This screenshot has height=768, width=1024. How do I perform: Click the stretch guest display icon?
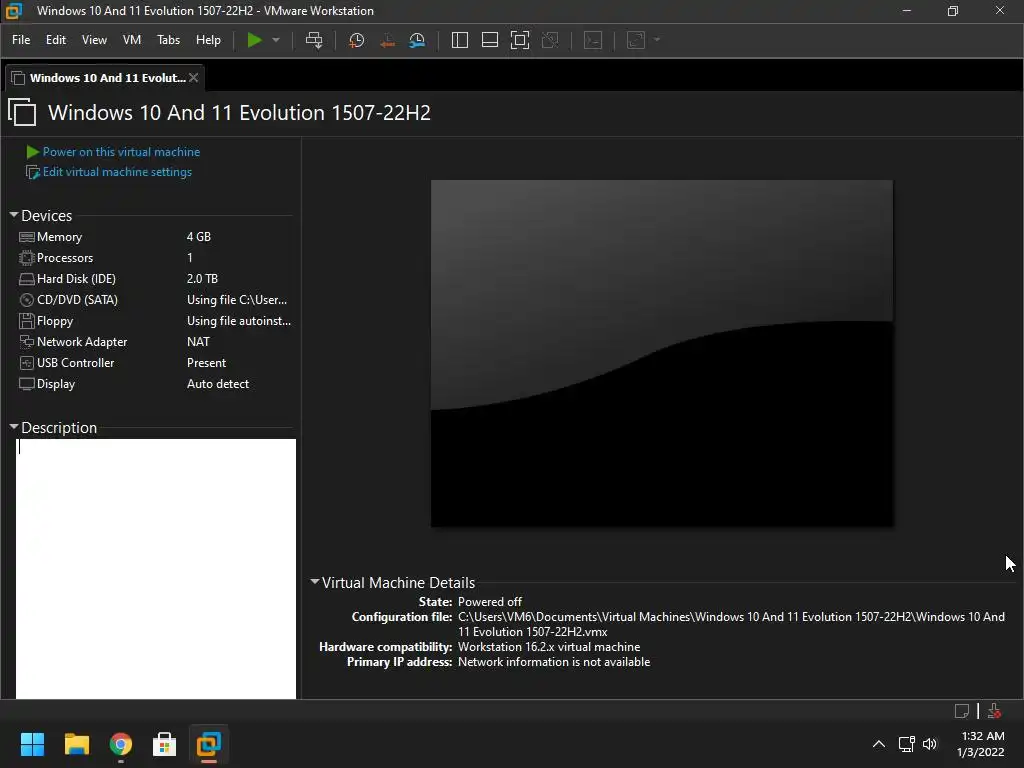pyautogui.click(x=636, y=40)
